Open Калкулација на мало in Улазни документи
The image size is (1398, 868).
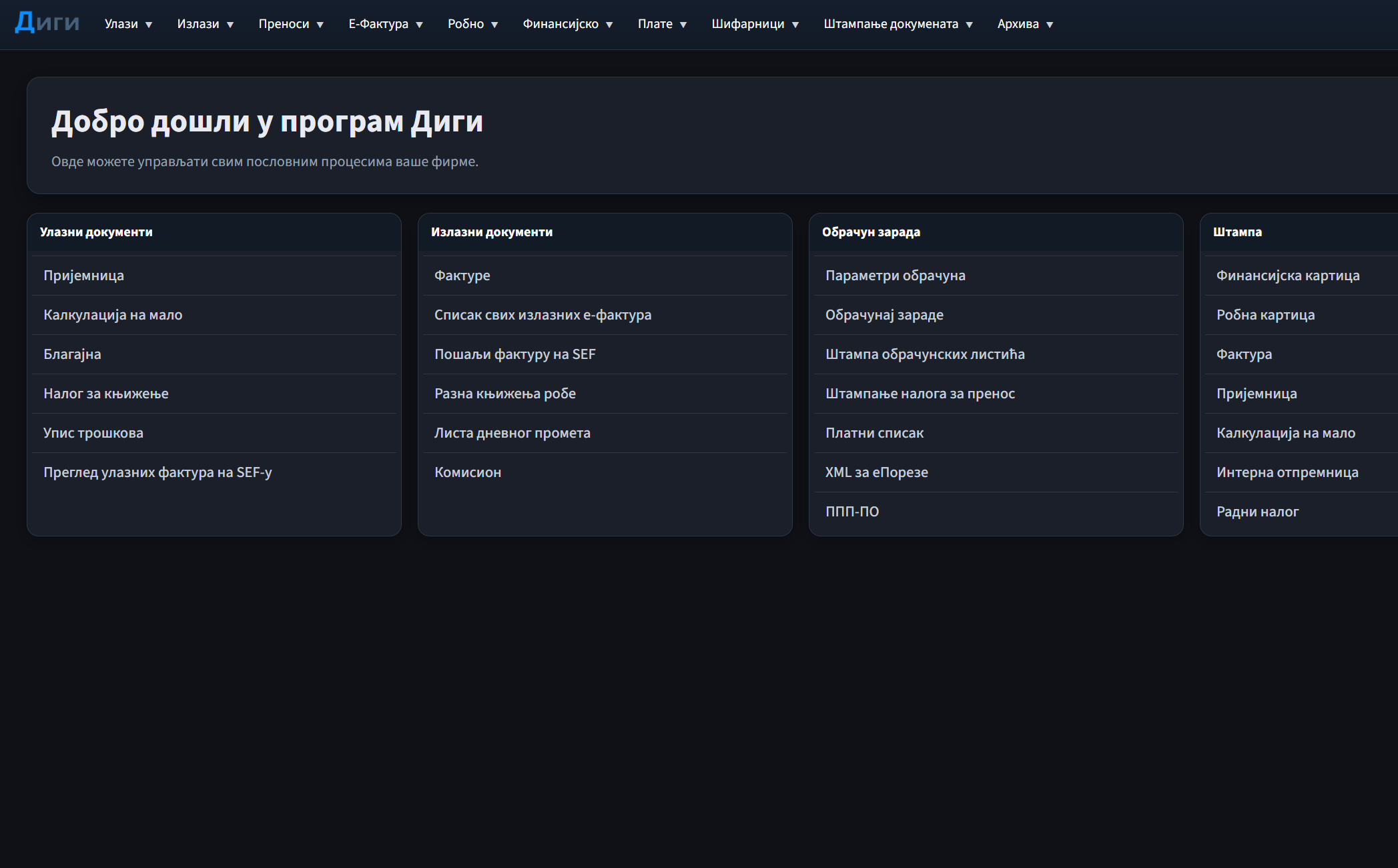click(214, 315)
